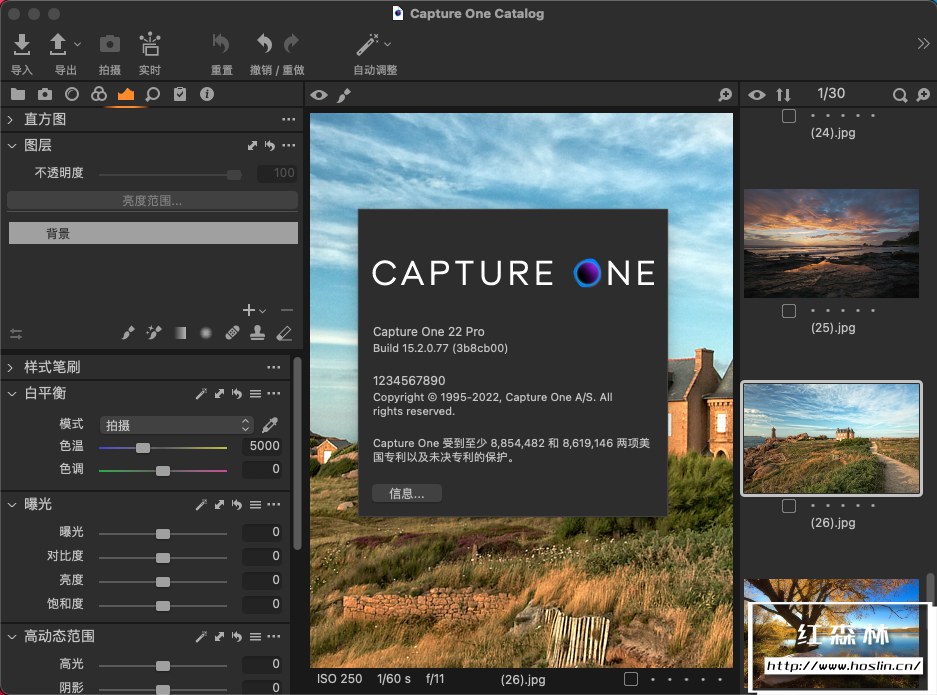Click the Luma Range button

tap(152, 201)
